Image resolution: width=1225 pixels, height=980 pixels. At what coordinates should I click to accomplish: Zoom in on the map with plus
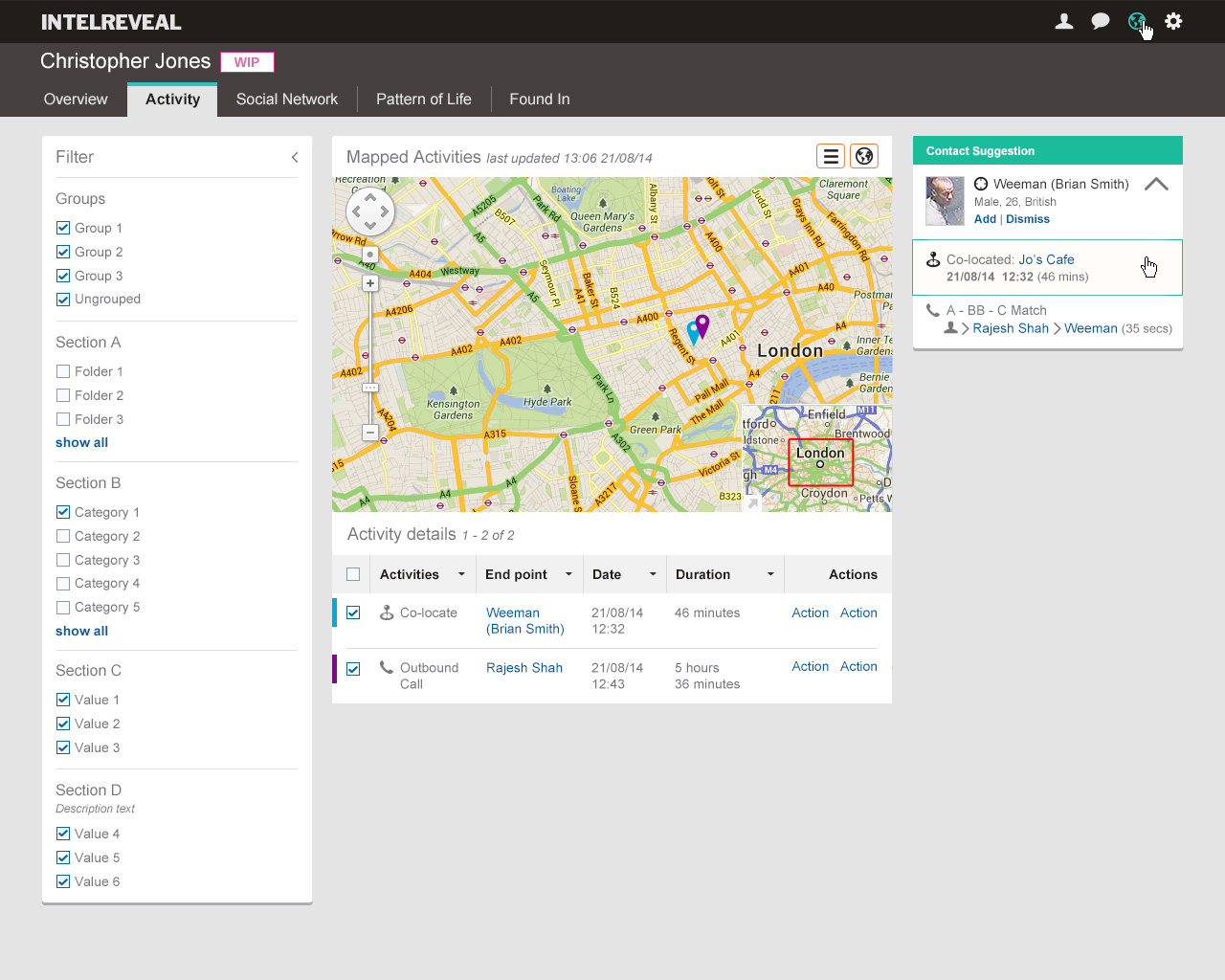tap(370, 283)
